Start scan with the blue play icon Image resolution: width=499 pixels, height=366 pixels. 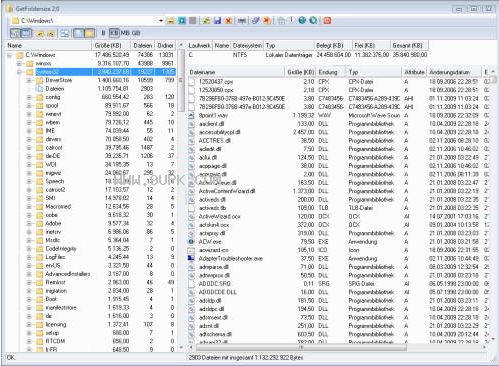point(182,21)
